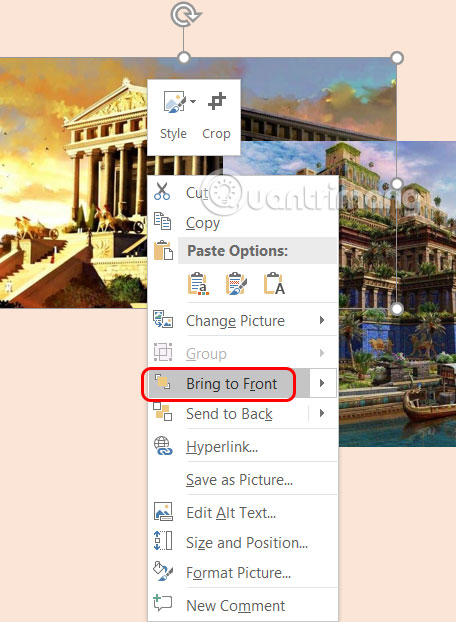This screenshot has height=622, width=456.
Task: Click the Bring to Front icon
Action: point(162,382)
